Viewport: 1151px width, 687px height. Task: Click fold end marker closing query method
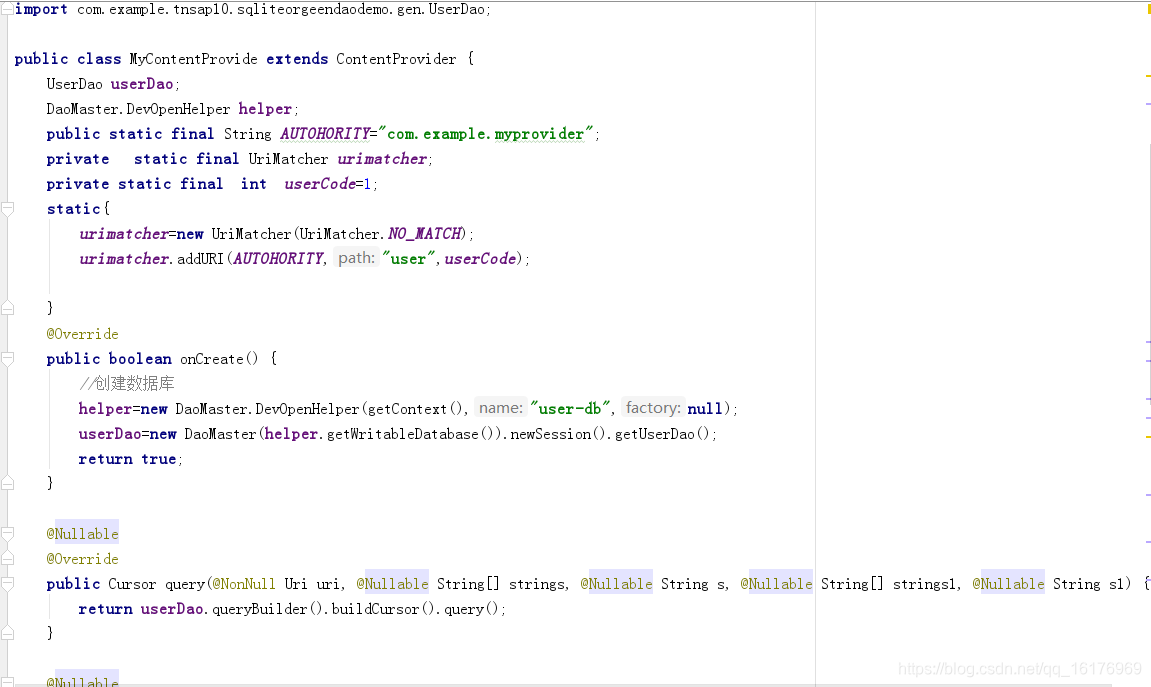click(7, 632)
